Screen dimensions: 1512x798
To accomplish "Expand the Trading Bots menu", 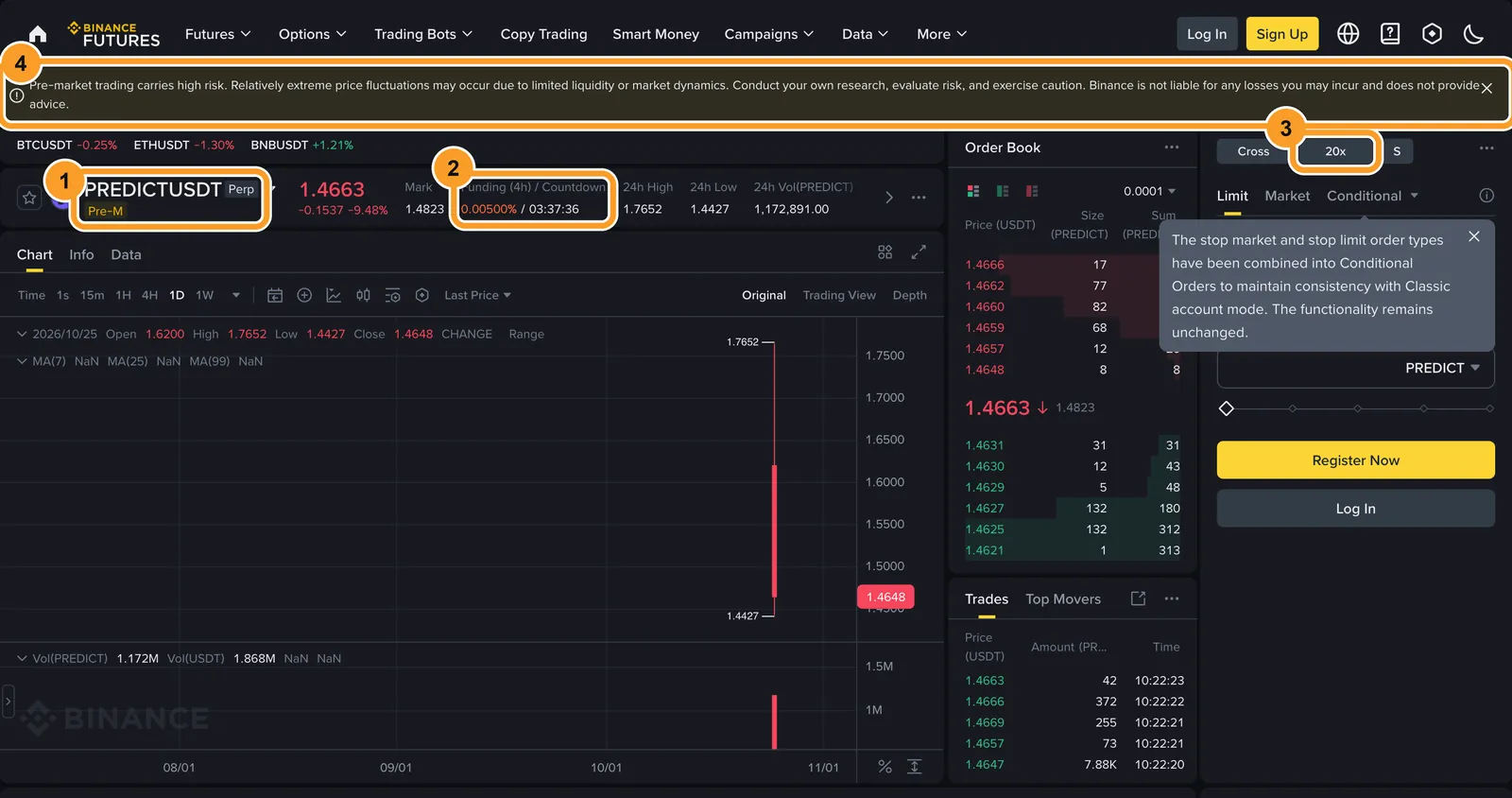I will pos(423,34).
